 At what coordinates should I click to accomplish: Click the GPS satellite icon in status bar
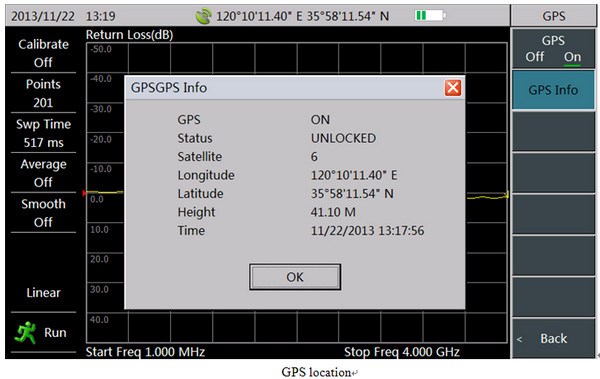pos(203,16)
